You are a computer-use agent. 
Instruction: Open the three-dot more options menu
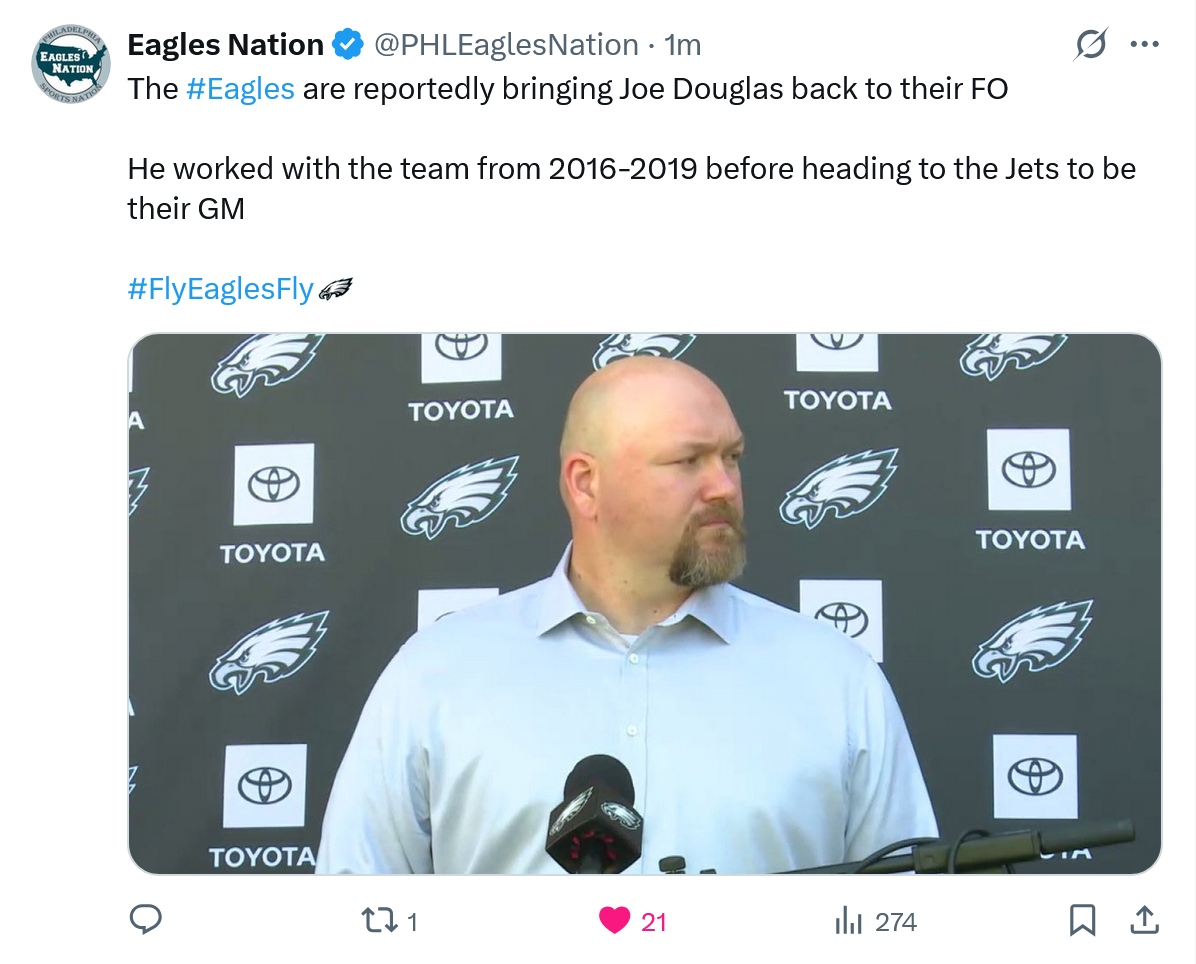click(x=1144, y=45)
